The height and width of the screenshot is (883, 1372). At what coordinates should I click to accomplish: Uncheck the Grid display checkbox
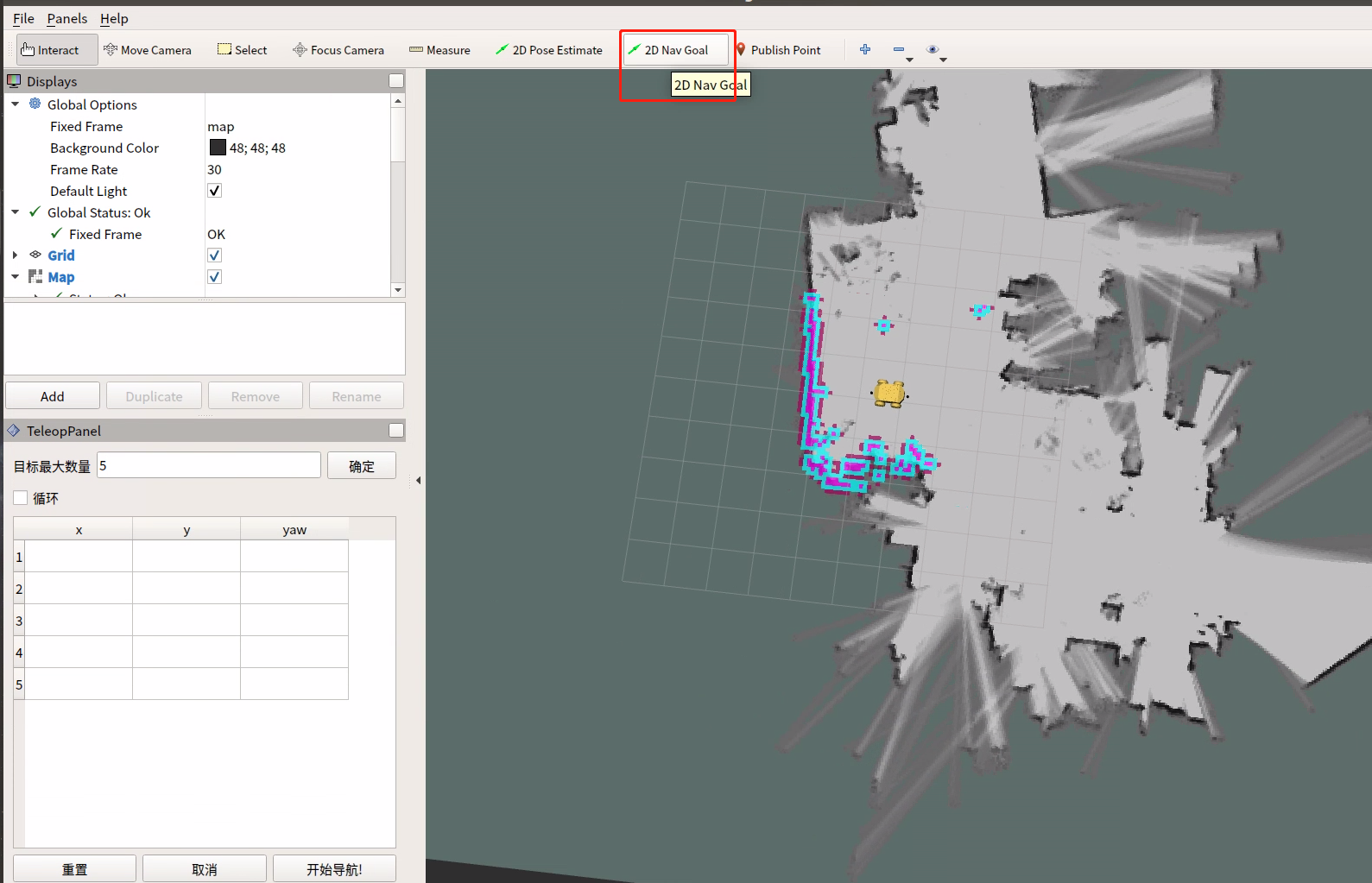point(215,255)
